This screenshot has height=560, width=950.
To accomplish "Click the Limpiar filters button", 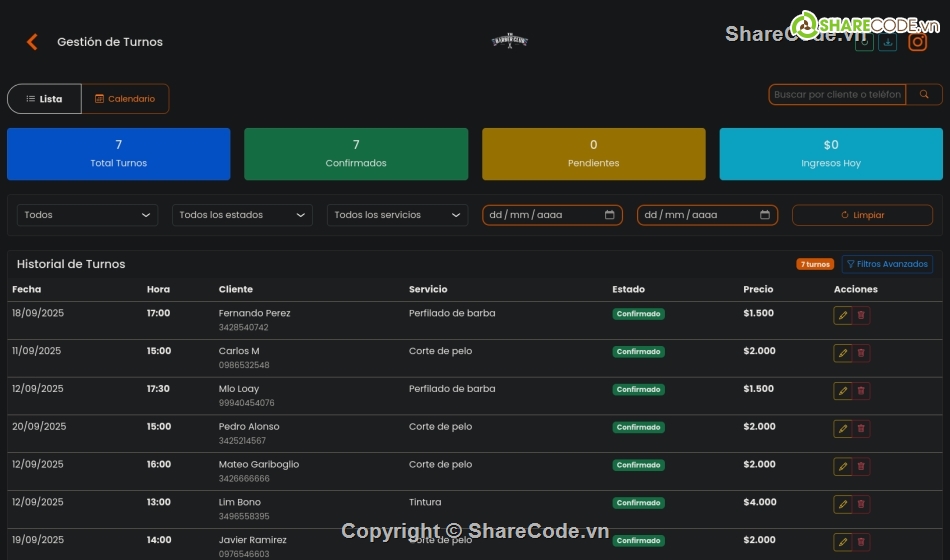I will coord(862,215).
